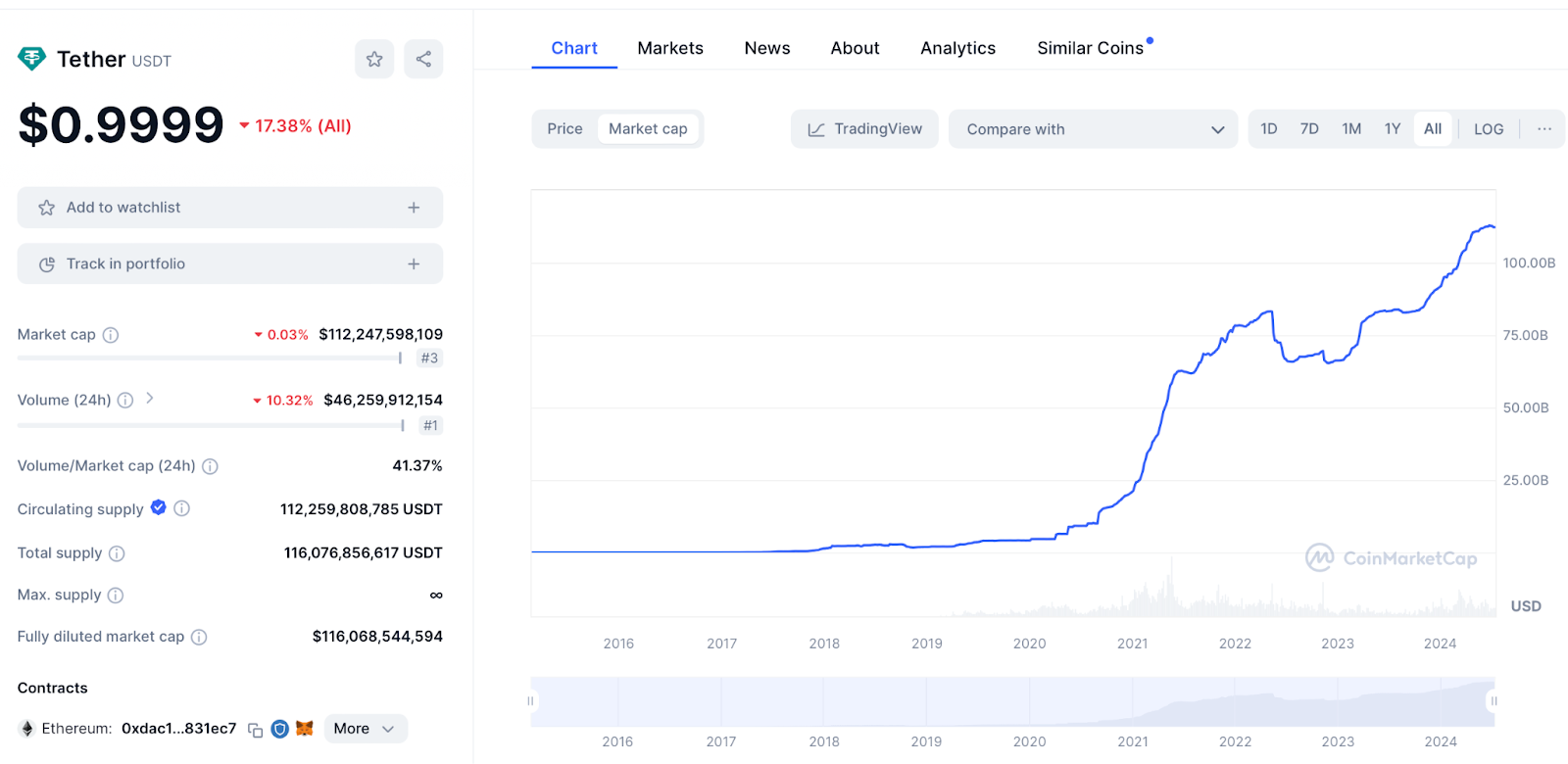Click verified badge beside Circulating supply
The height and width of the screenshot is (764, 1568).
pos(158,507)
